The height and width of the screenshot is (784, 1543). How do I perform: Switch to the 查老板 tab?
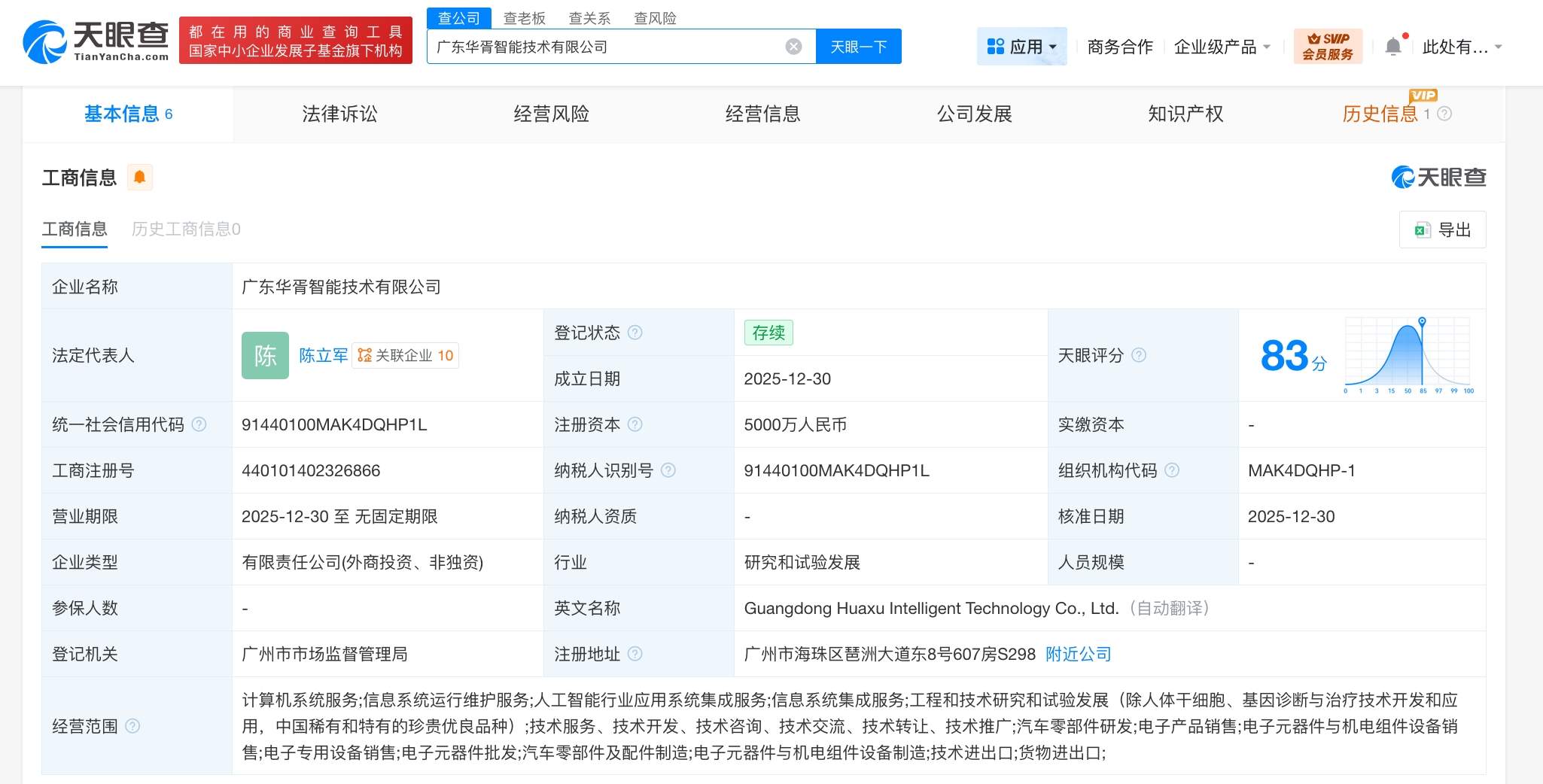525,17
